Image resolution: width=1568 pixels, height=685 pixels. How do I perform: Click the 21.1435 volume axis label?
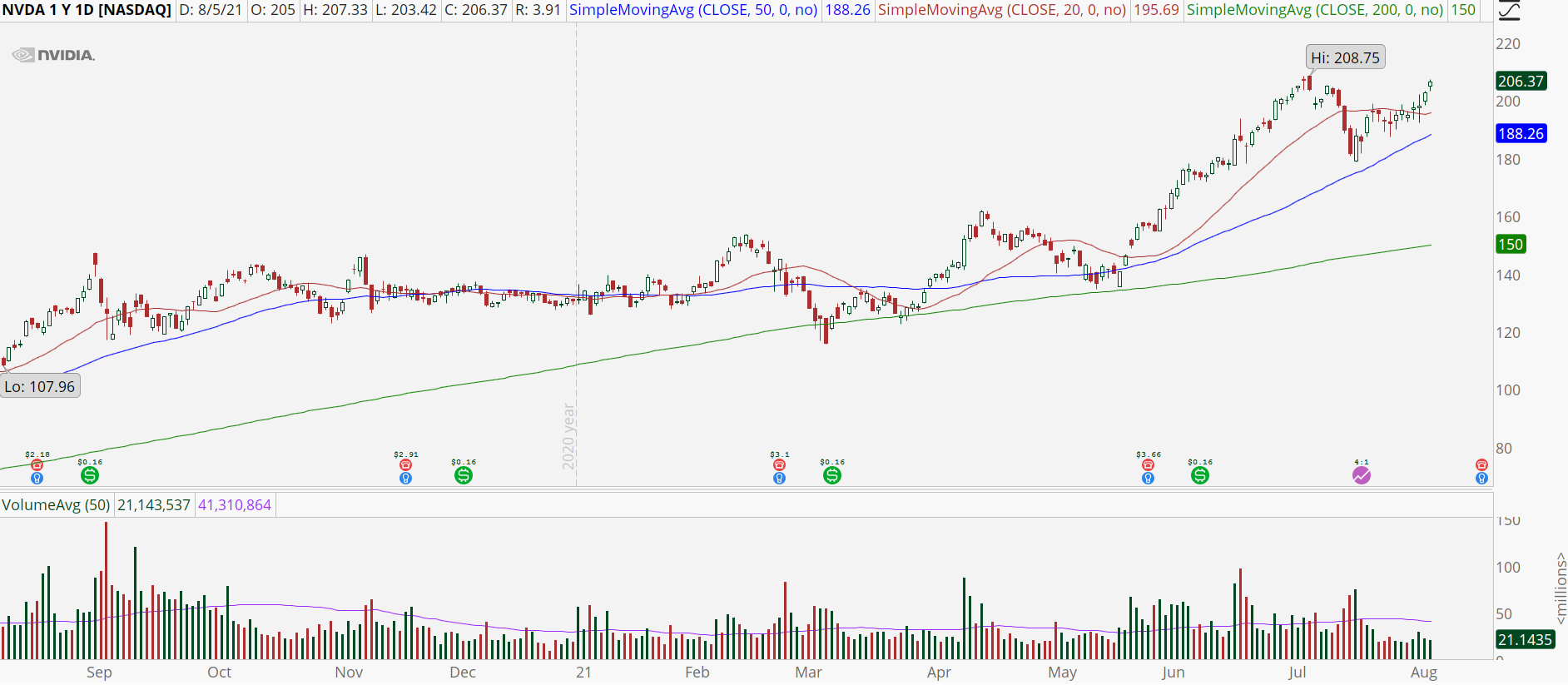pos(1525,639)
